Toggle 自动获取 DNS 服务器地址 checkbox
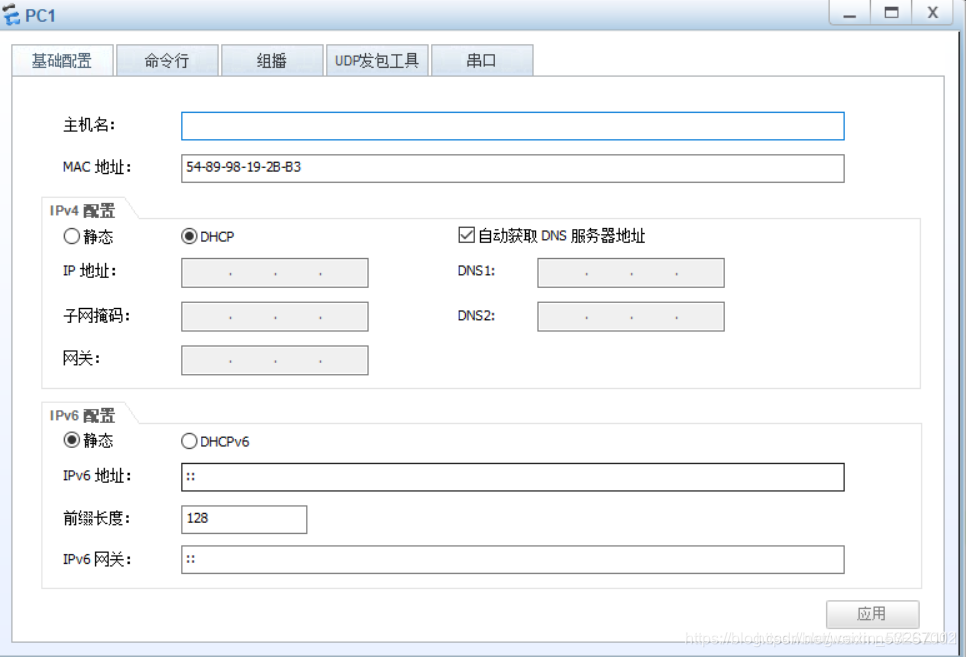The height and width of the screenshot is (657, 966). click(x=466, y=235)
